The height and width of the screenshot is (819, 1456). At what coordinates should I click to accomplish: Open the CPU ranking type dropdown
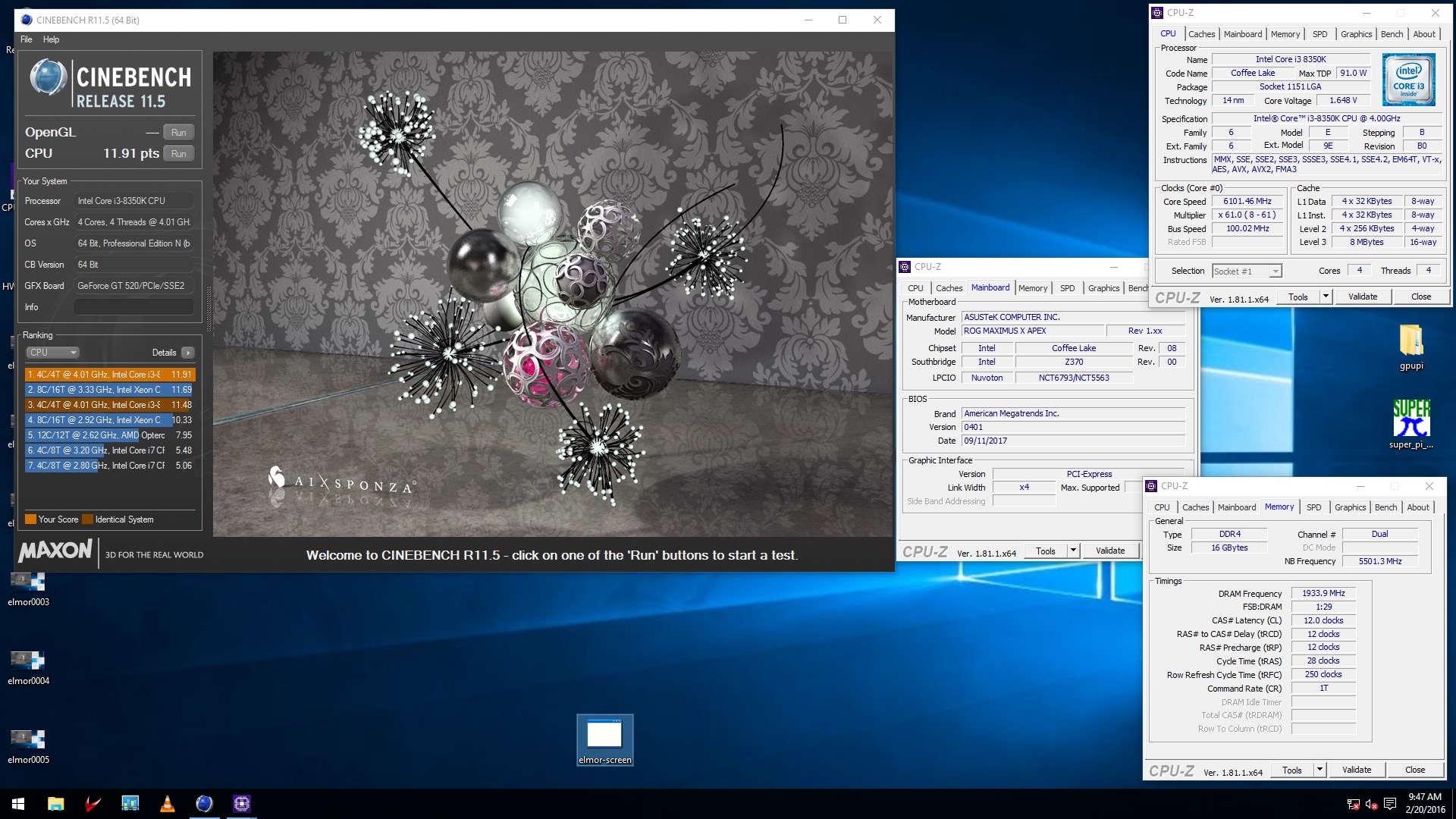53,353
